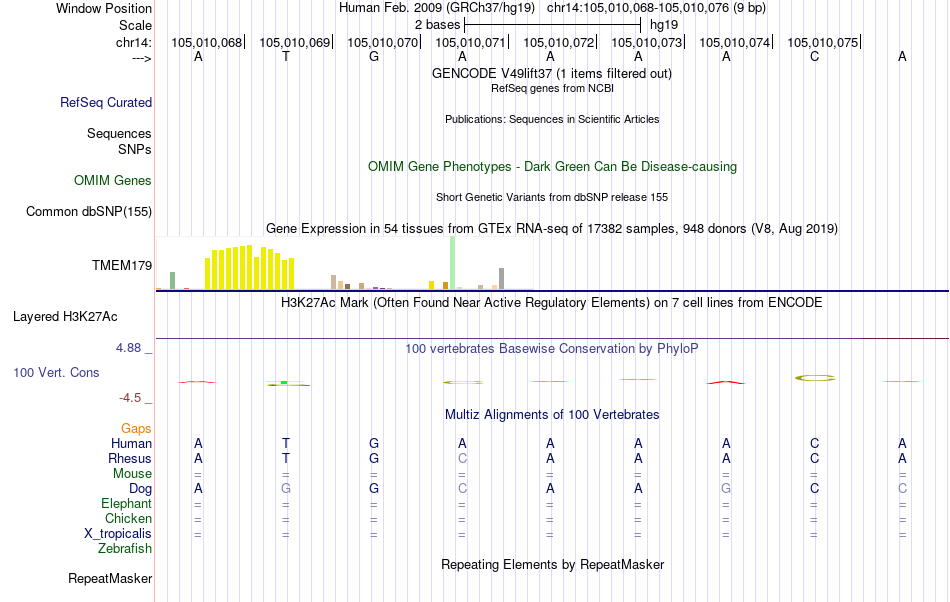Screen dimensions: 950x602
Task: Click the Human row T base in the alignment
Action: pyautogui.click(x=286, y=443)
